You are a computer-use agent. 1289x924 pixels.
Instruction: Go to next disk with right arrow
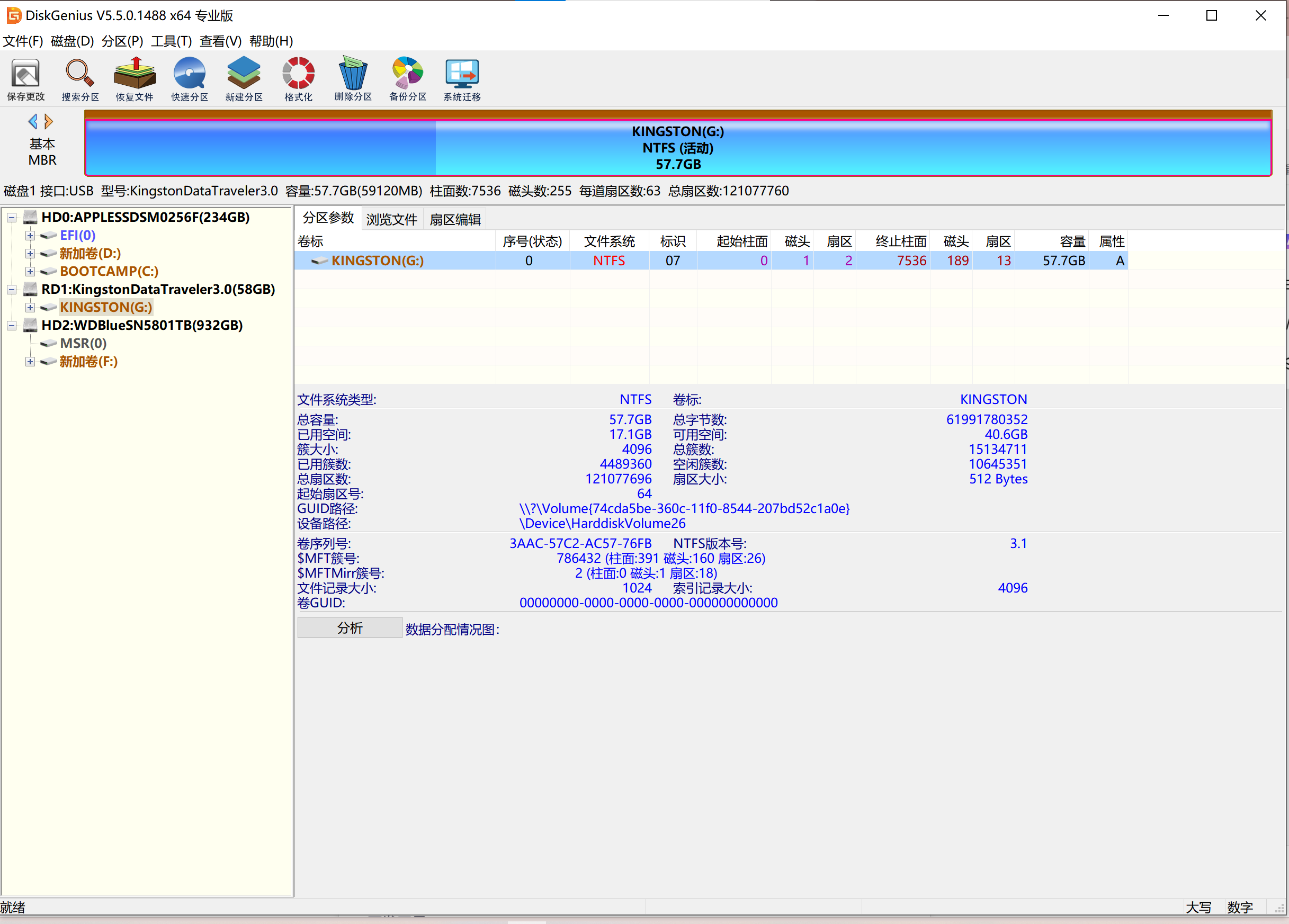click(x=49, y=122)
